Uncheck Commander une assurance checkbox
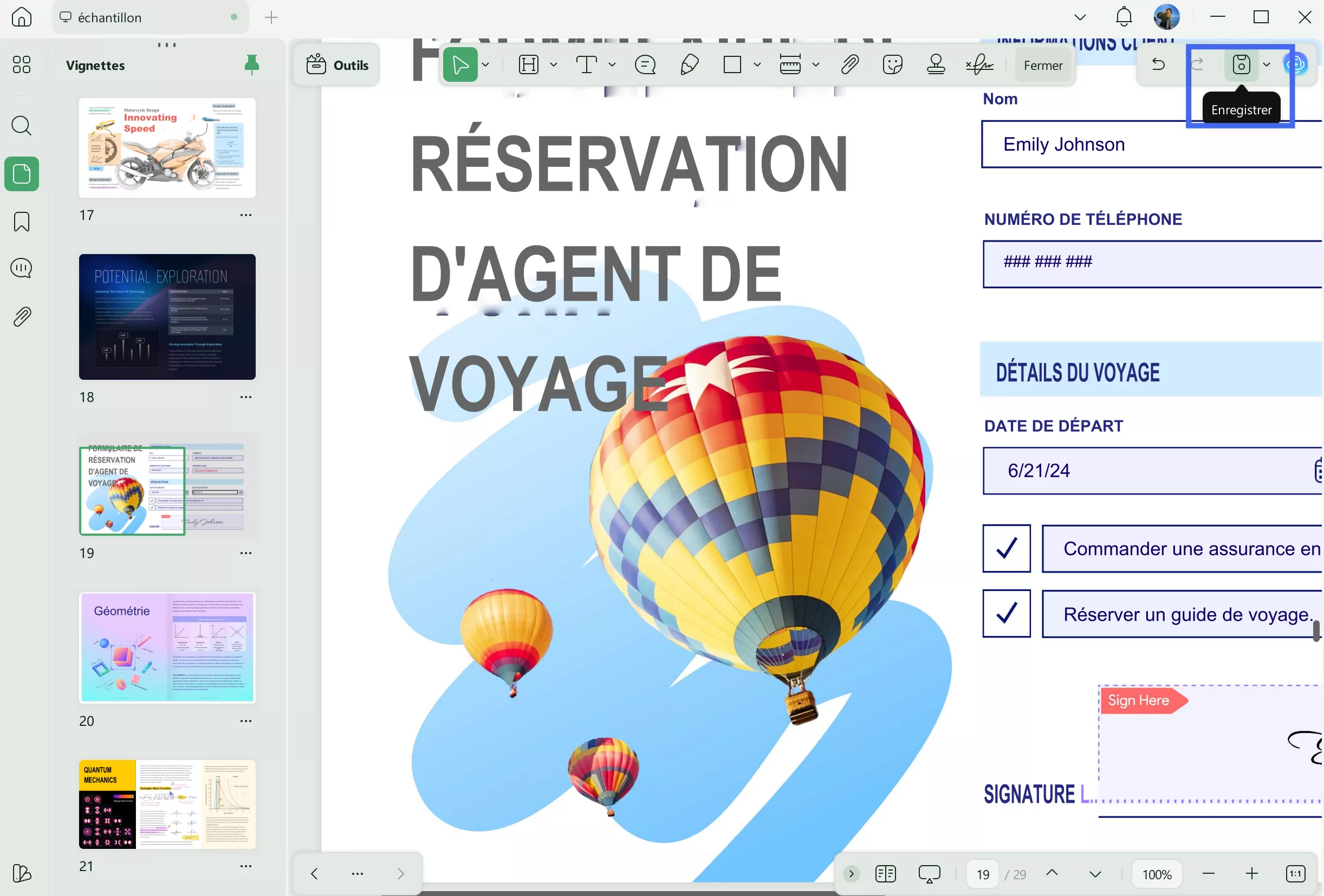The width and height of the screenshot is (1324, 896). [x=1006, y=549]
